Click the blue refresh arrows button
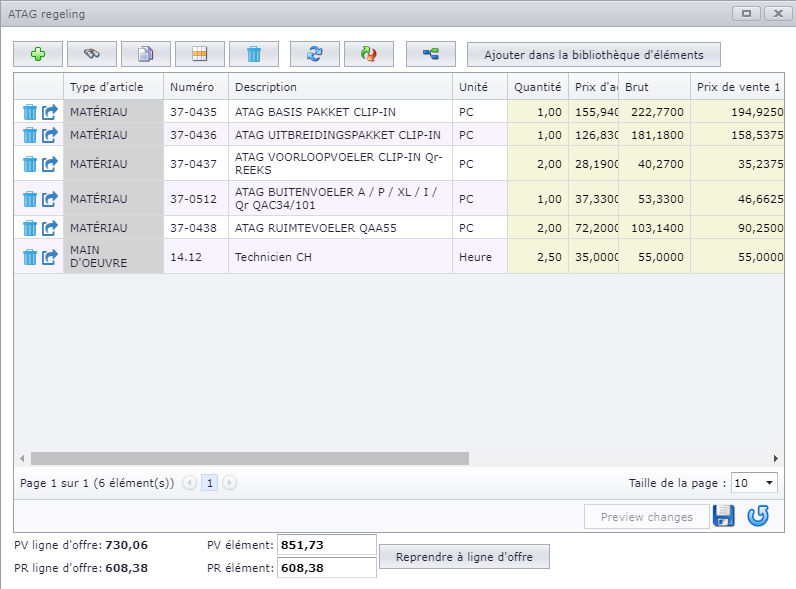 tap(315, 54)
